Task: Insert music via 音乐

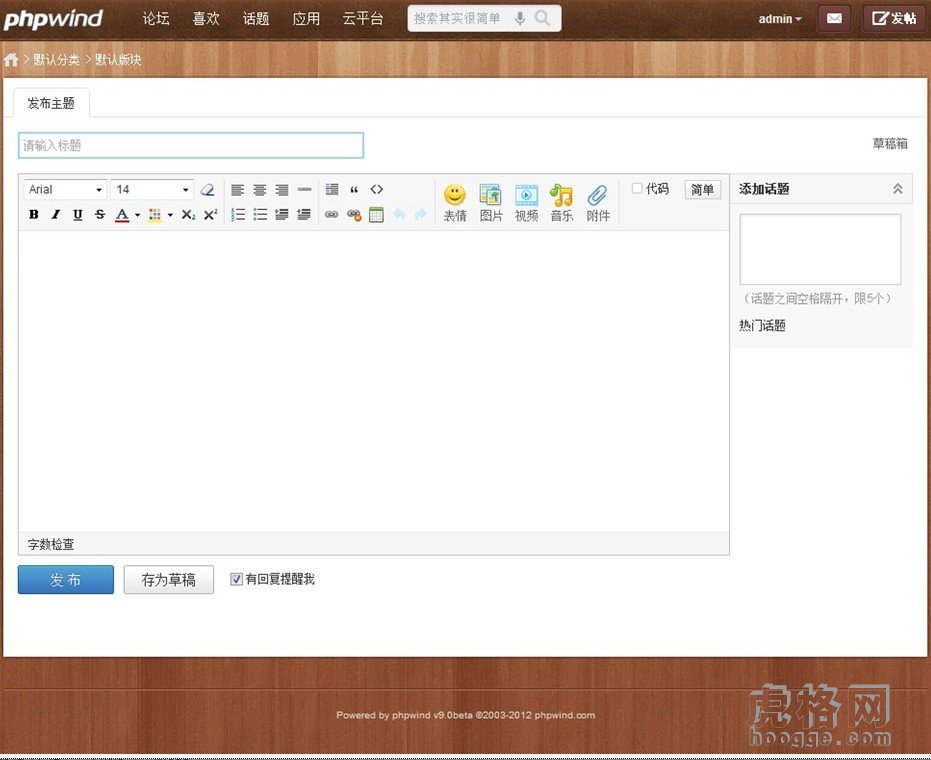Action: pyautogui.click(x=562, y=202)
